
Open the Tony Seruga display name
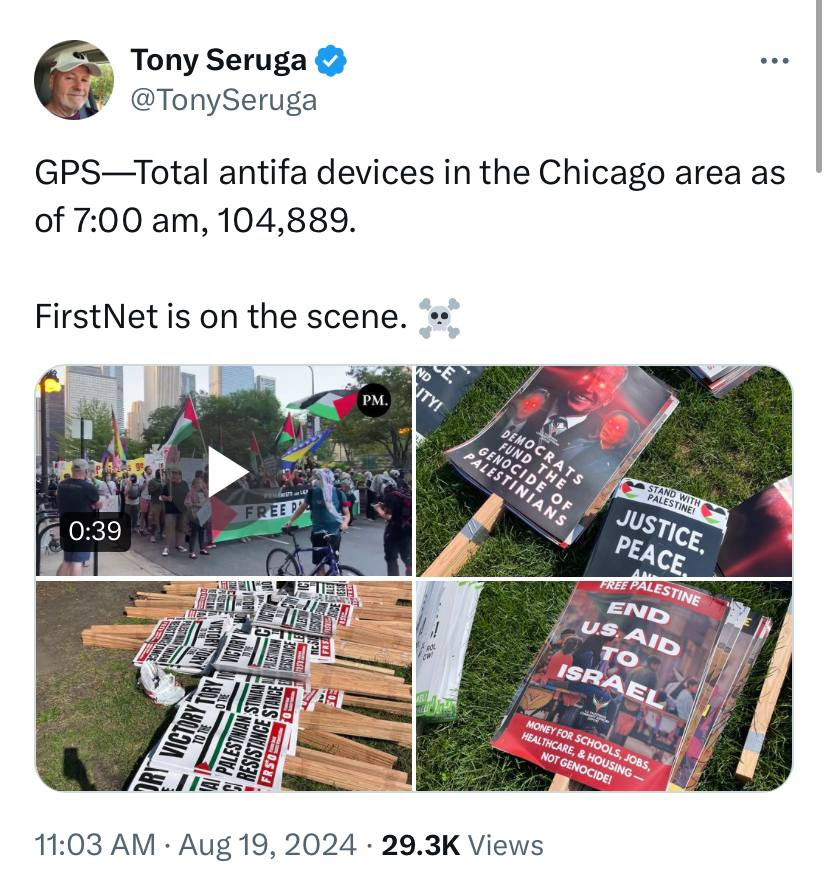(x=219, y=60)
